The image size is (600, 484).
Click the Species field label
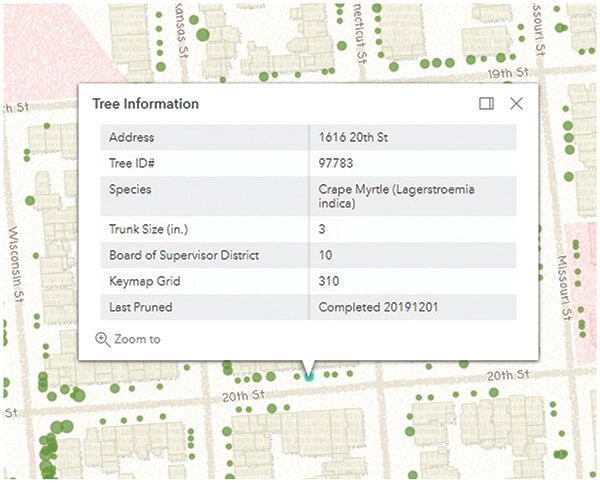(130, 189)
